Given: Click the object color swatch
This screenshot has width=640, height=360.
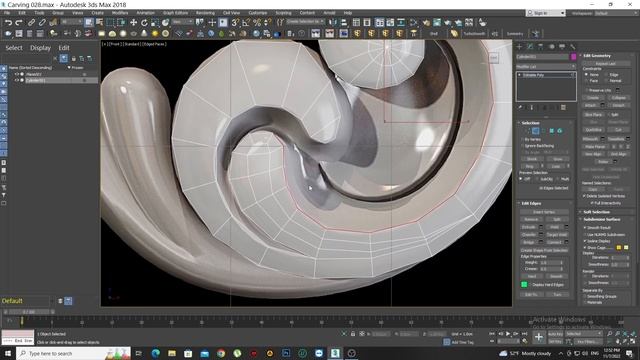Looking at the screenshot, I should coord(573,57).
